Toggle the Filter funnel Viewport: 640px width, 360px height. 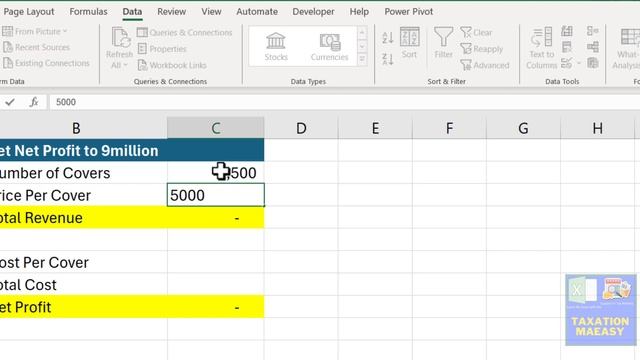coord(443,43)
